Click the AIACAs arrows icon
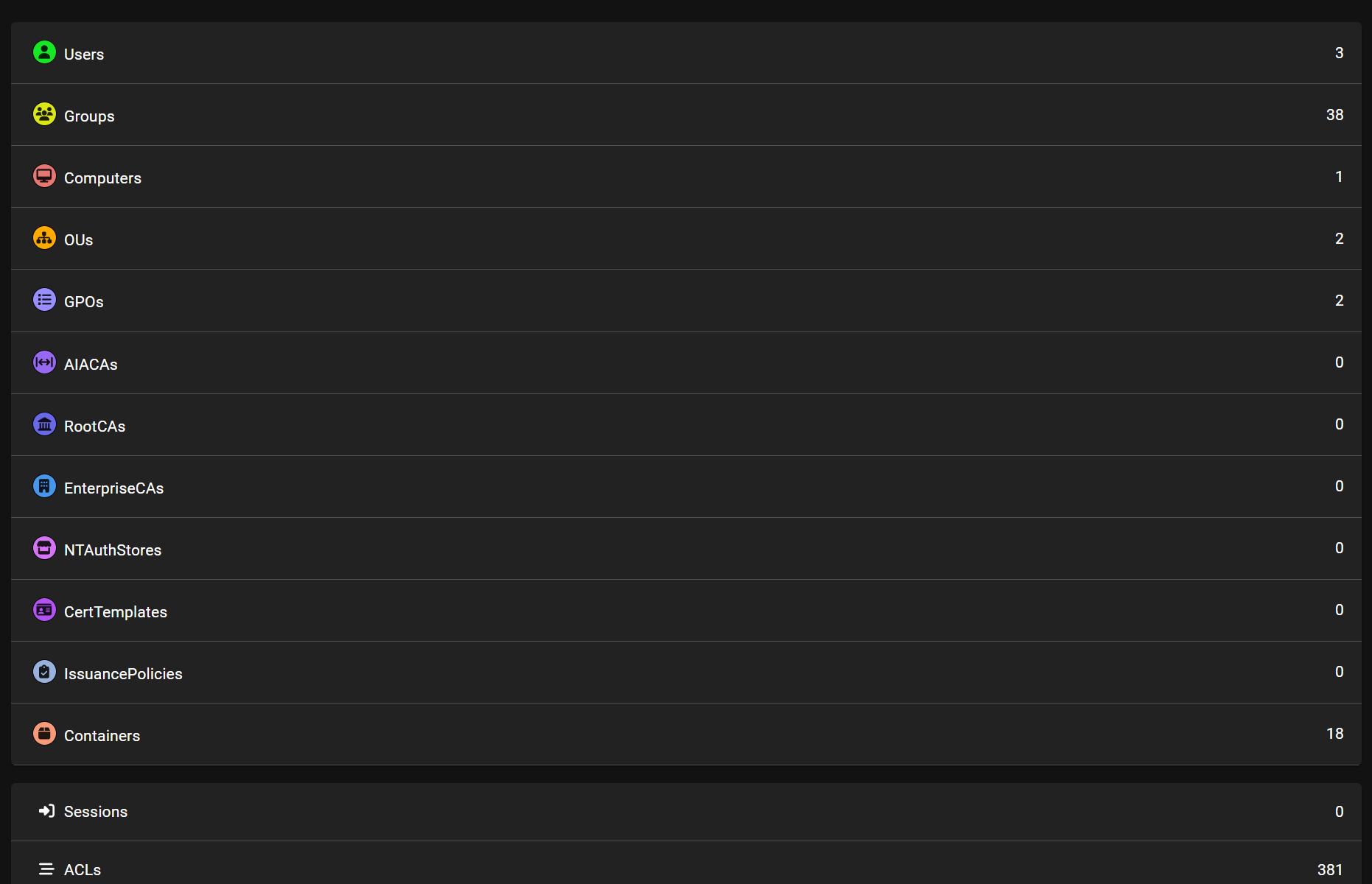 point(44,362)
